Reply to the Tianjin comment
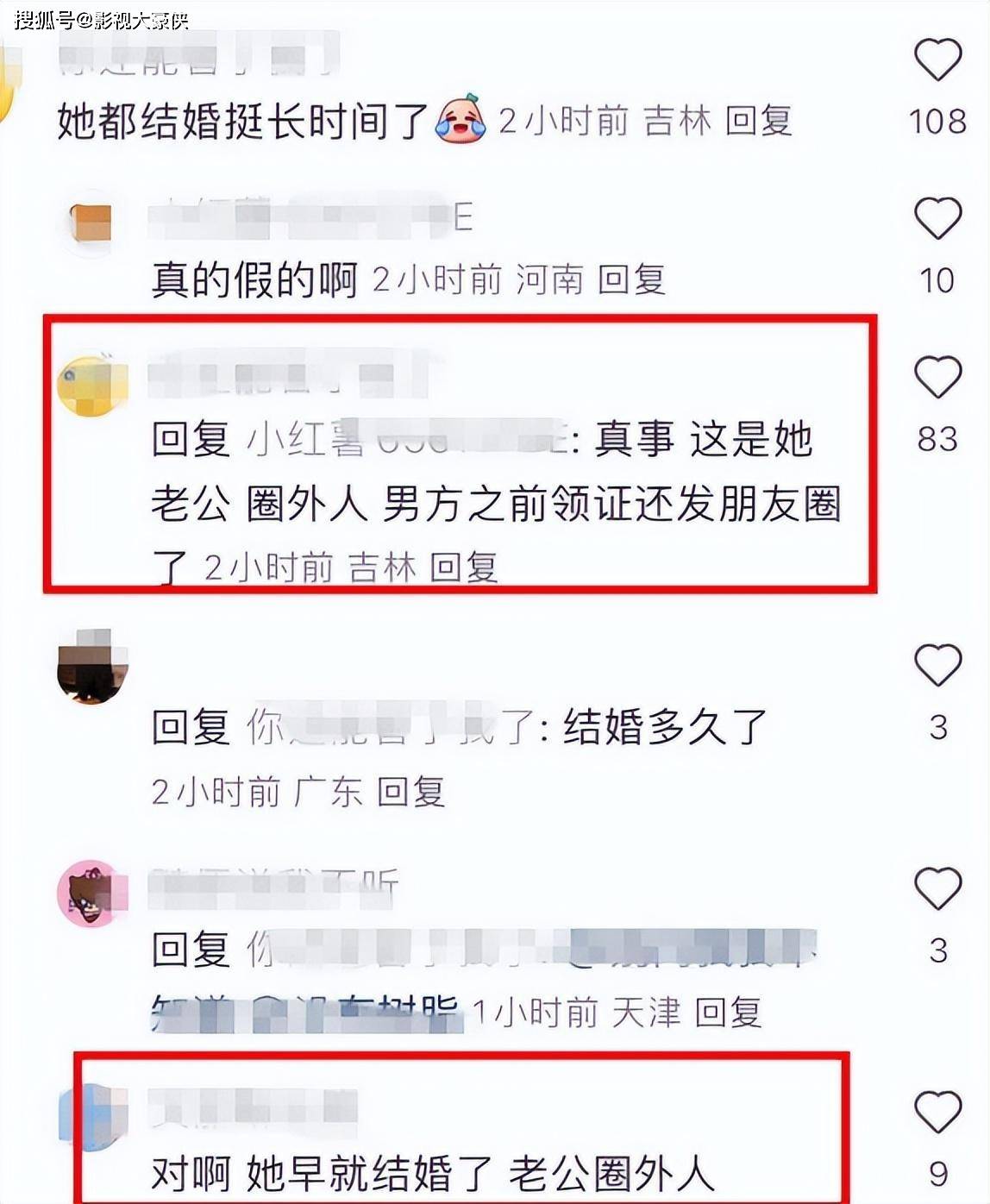This screenshot has width=990, height=1204. [728, 1012]
